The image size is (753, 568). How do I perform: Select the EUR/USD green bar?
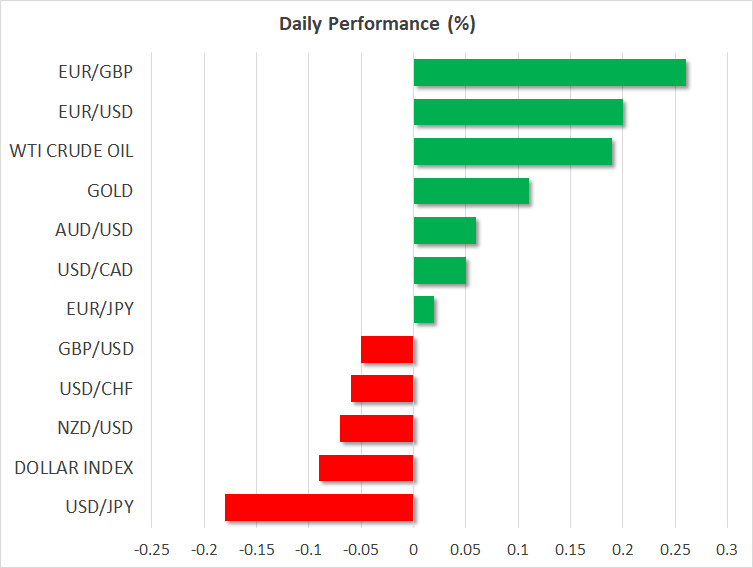pyautogui.click(x=518, y=112)
